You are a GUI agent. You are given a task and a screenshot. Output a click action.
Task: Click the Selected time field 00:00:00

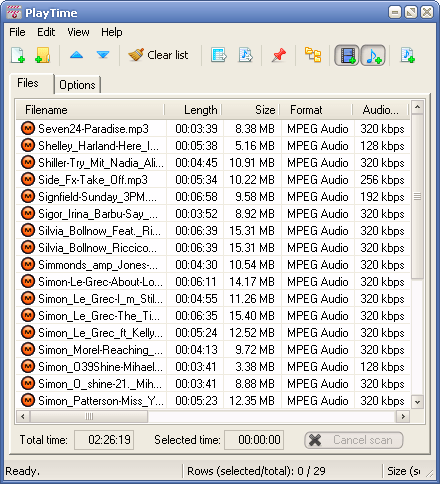[254, 440]
